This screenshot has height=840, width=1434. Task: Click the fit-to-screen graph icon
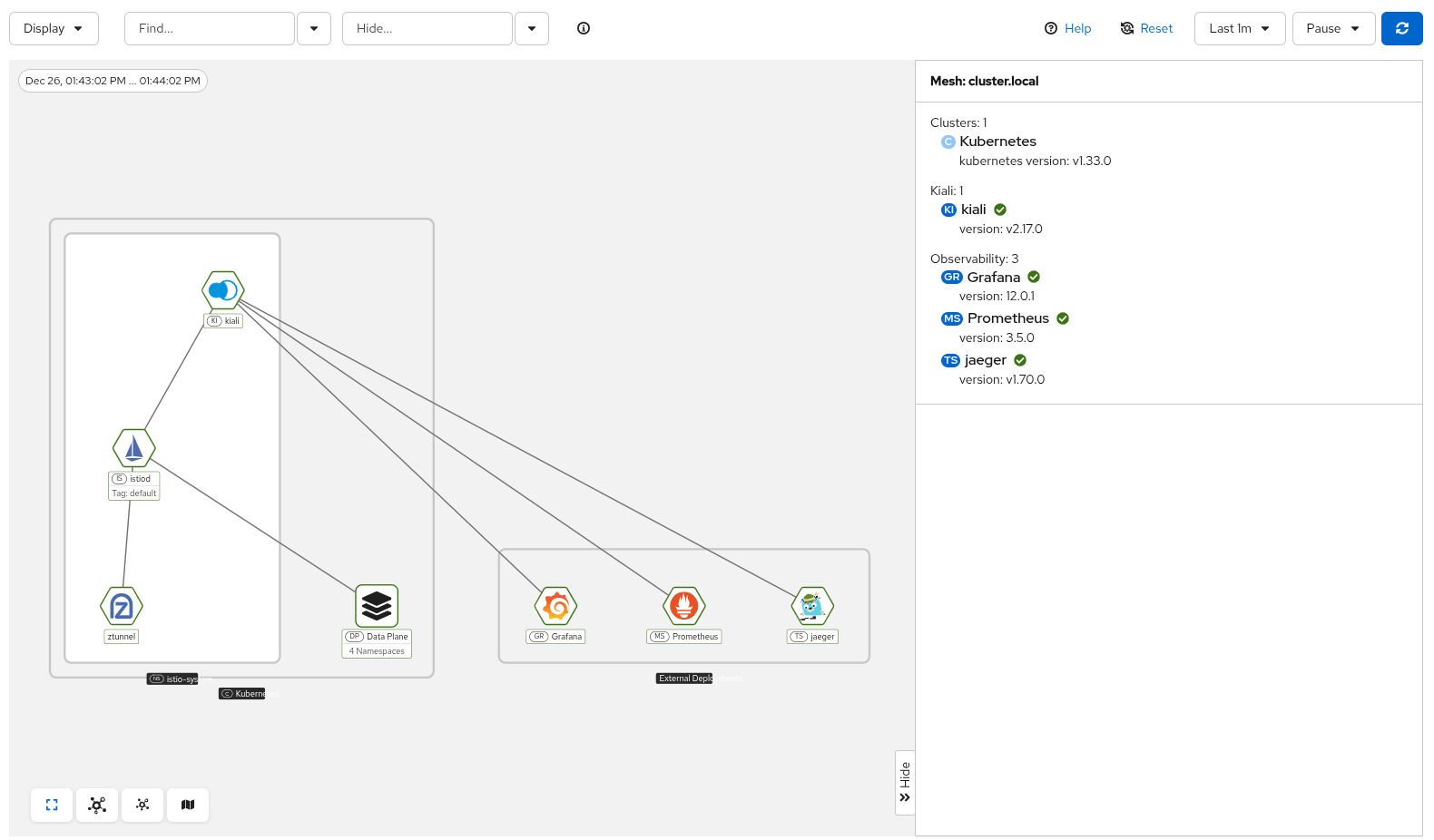[x=52, y=805]
